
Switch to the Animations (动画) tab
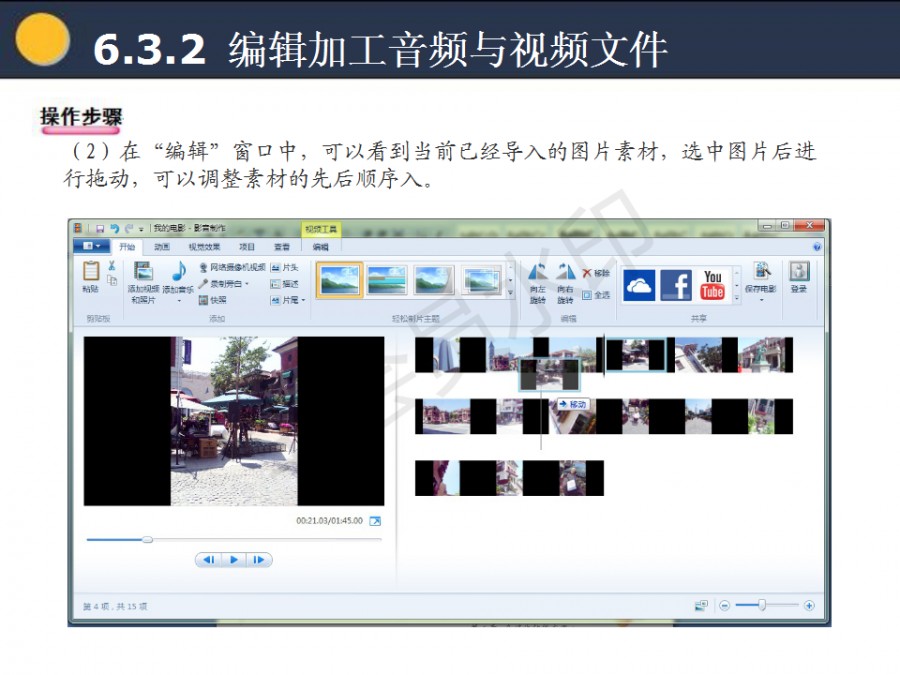pyautogui.click(x=162, y=246)
